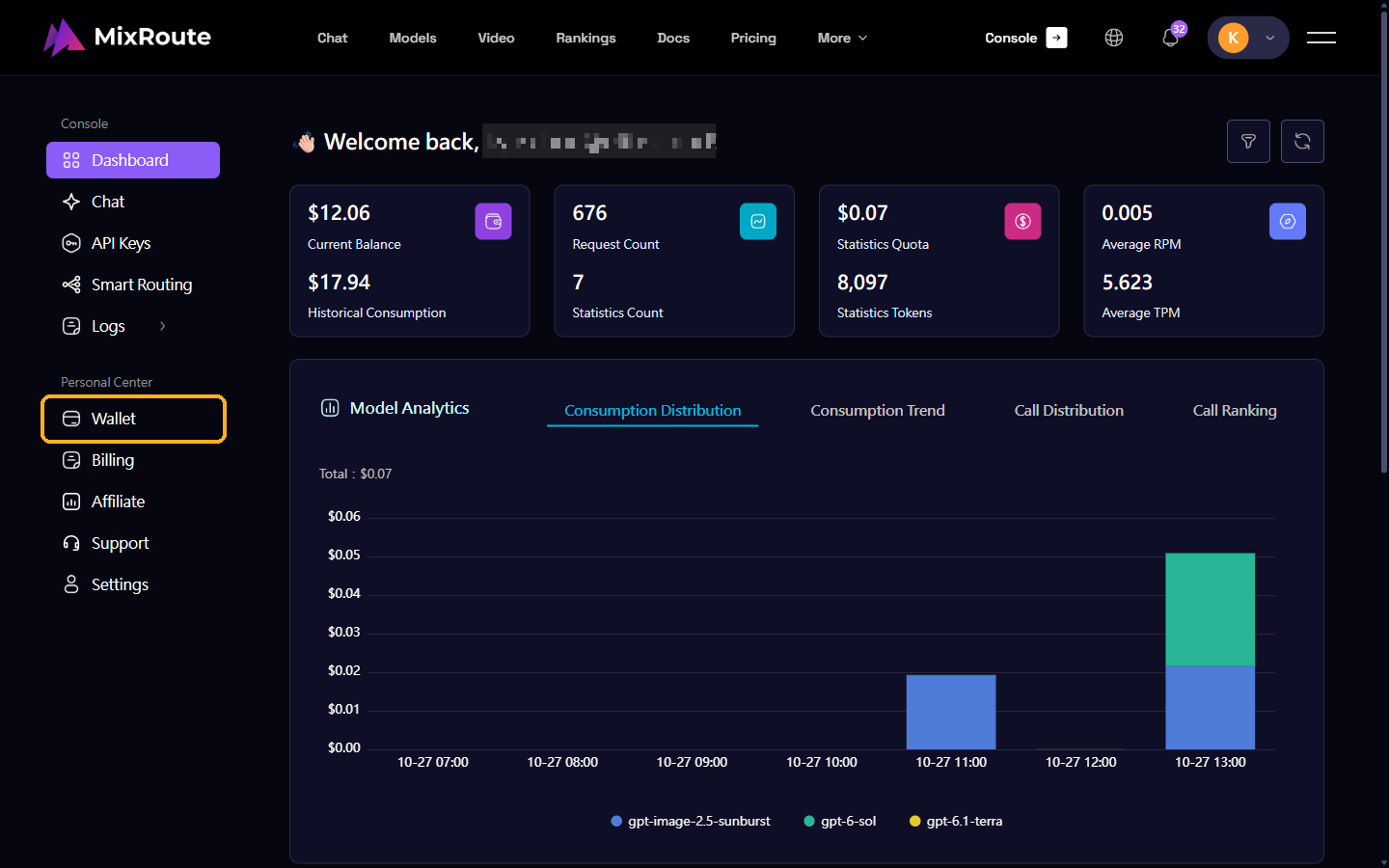Click the refresh dashboard icon button
The image size is (1389, 868).
(x=1302, y=142)
